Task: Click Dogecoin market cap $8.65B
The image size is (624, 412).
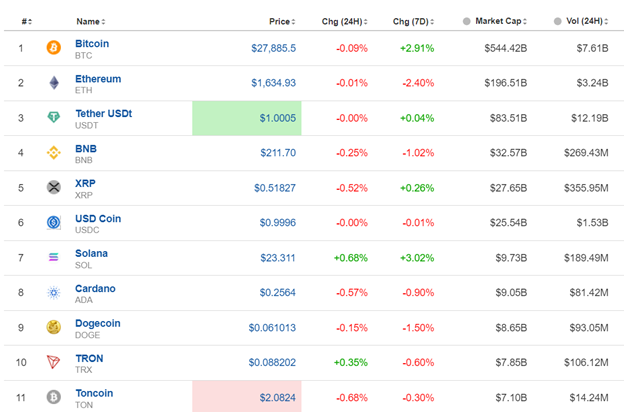Action: [x=511, y=328]
